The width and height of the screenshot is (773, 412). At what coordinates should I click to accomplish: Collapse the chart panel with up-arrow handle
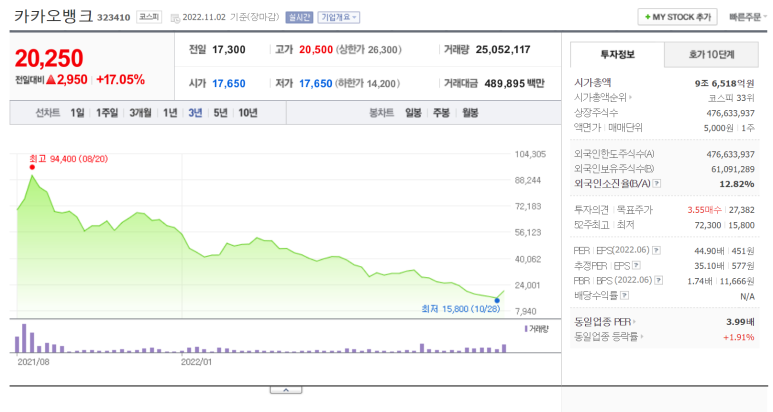286,390
